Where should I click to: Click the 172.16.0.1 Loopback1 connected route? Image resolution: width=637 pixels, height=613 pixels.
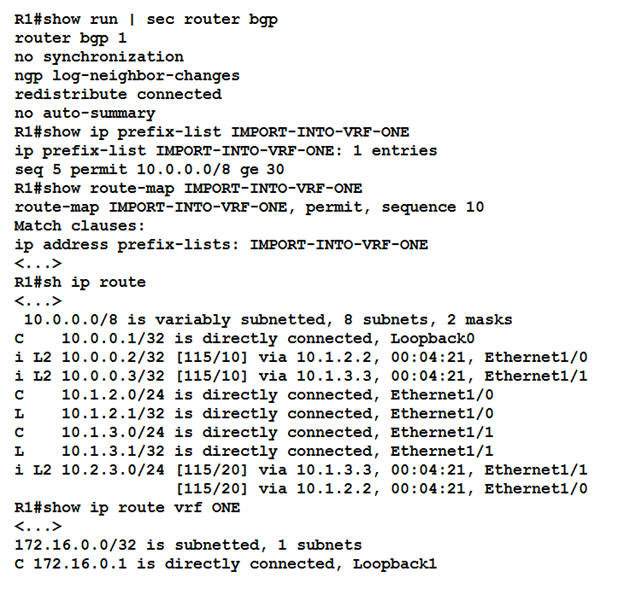[x=225, y=564]
